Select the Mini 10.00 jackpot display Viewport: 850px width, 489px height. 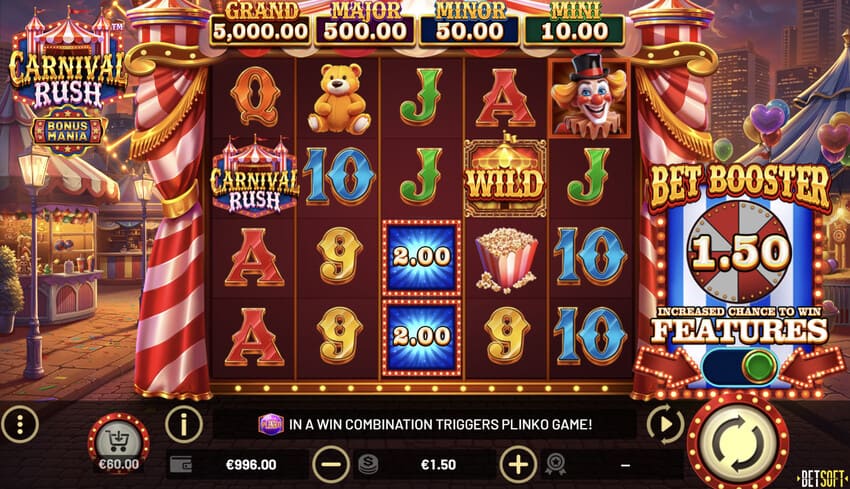point(574,25)
